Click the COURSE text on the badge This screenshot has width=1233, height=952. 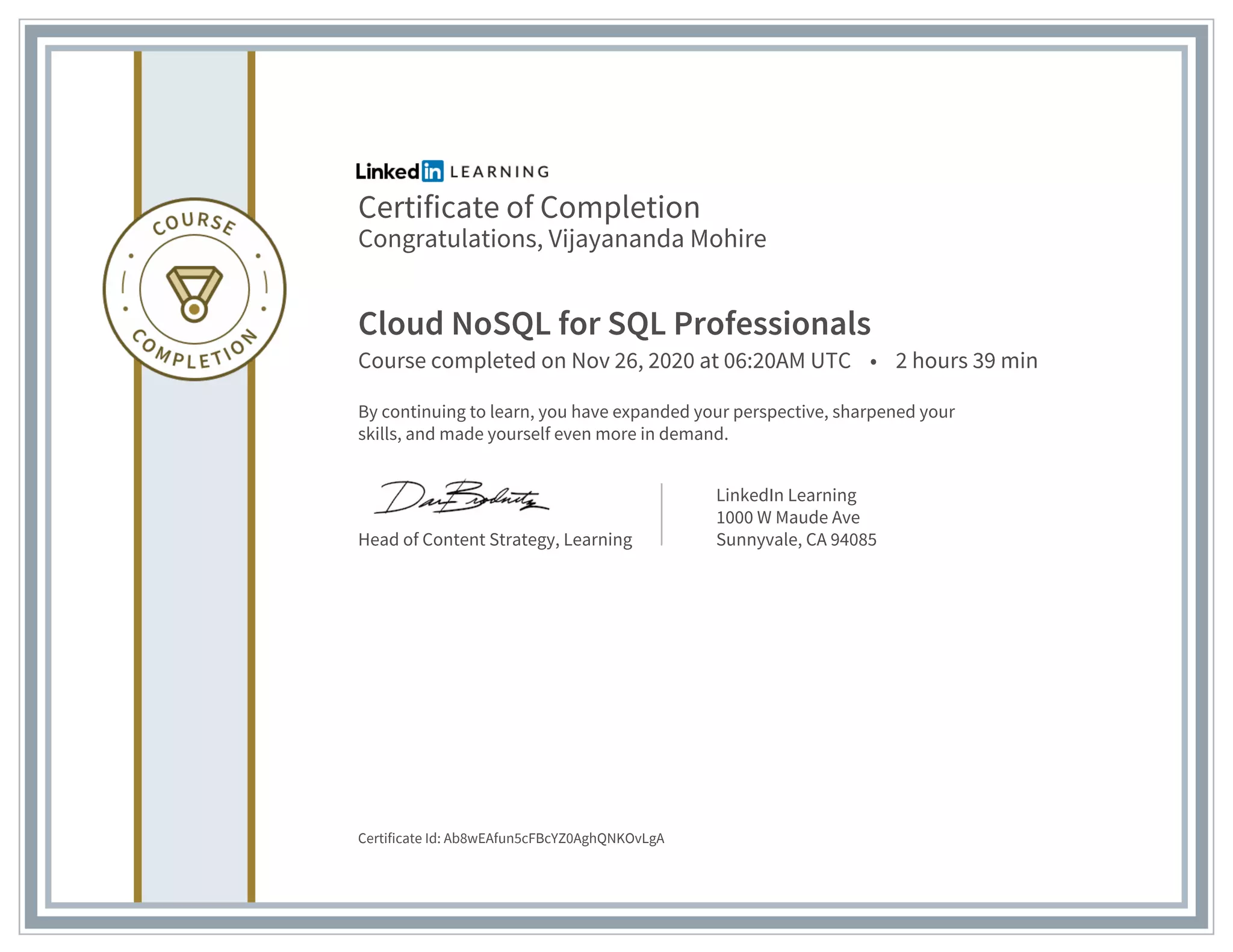[x=194, y=223]
